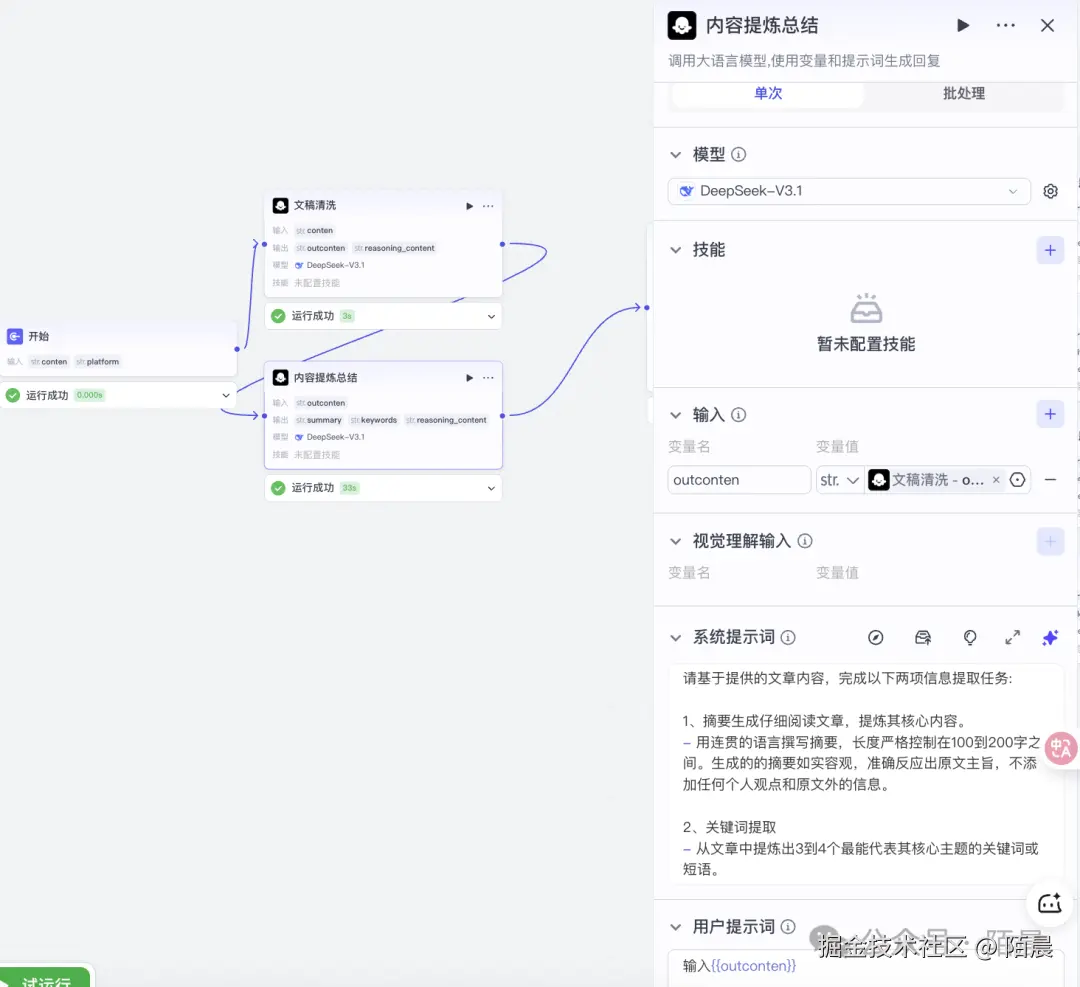Collapse the 模型 section
Image resolution: width=1080 pixels, height=987 pixels.
click(676, 154)
